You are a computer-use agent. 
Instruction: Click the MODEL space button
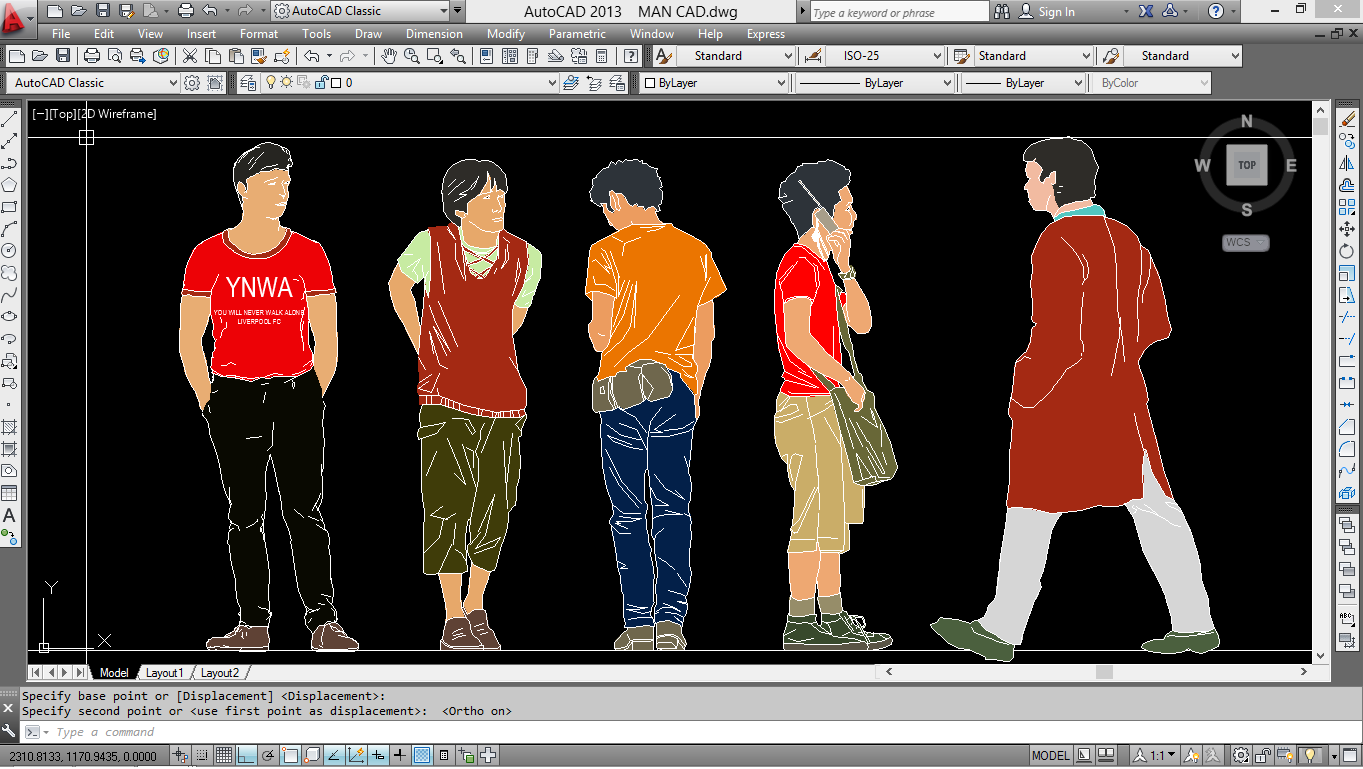(x=1050, y=755)
